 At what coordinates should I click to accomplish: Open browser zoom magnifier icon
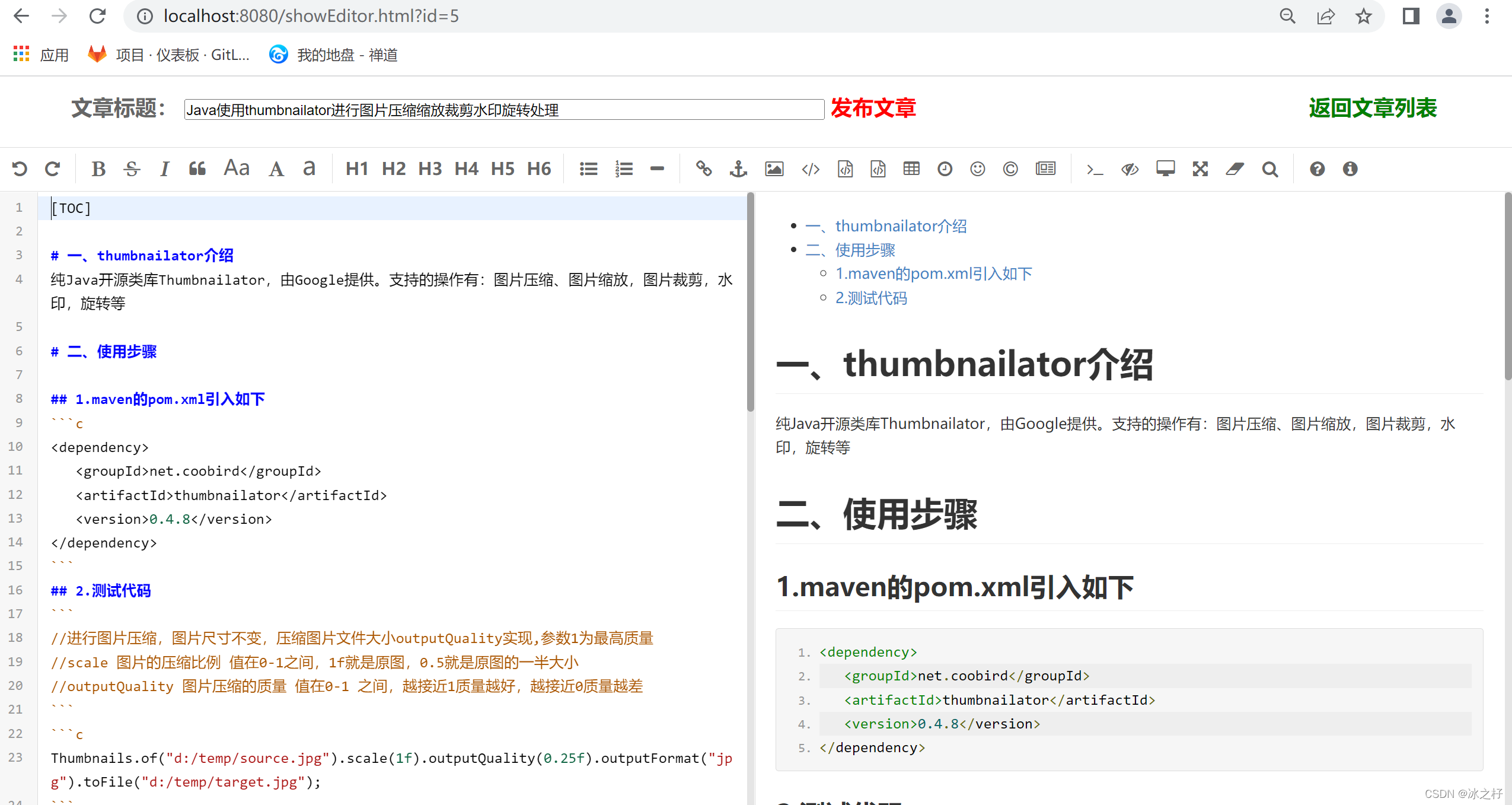[x=1287, y=16]
